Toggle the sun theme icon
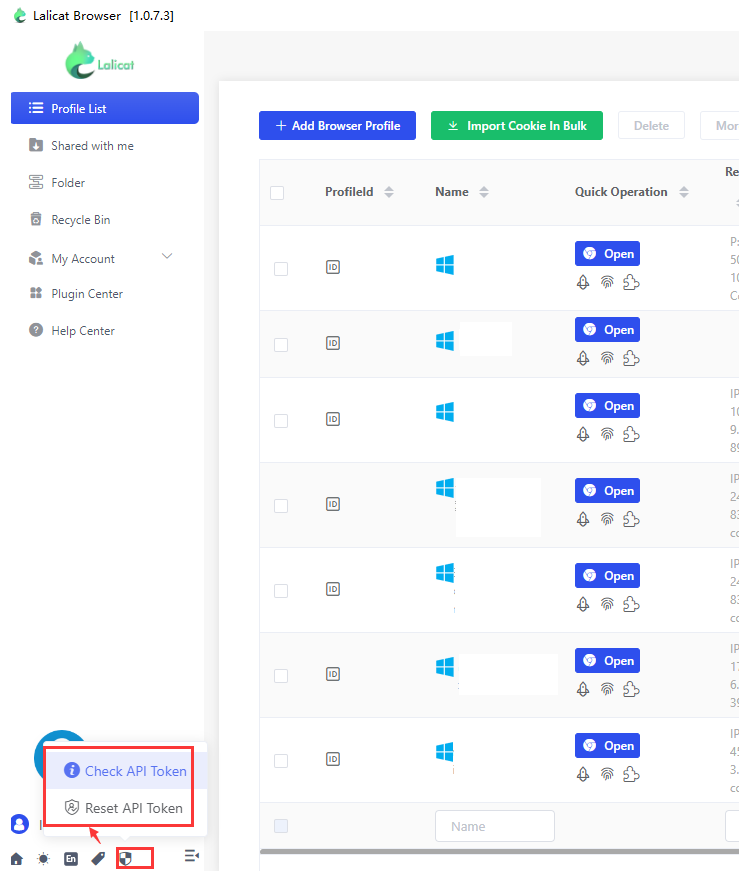 point(43,859)
